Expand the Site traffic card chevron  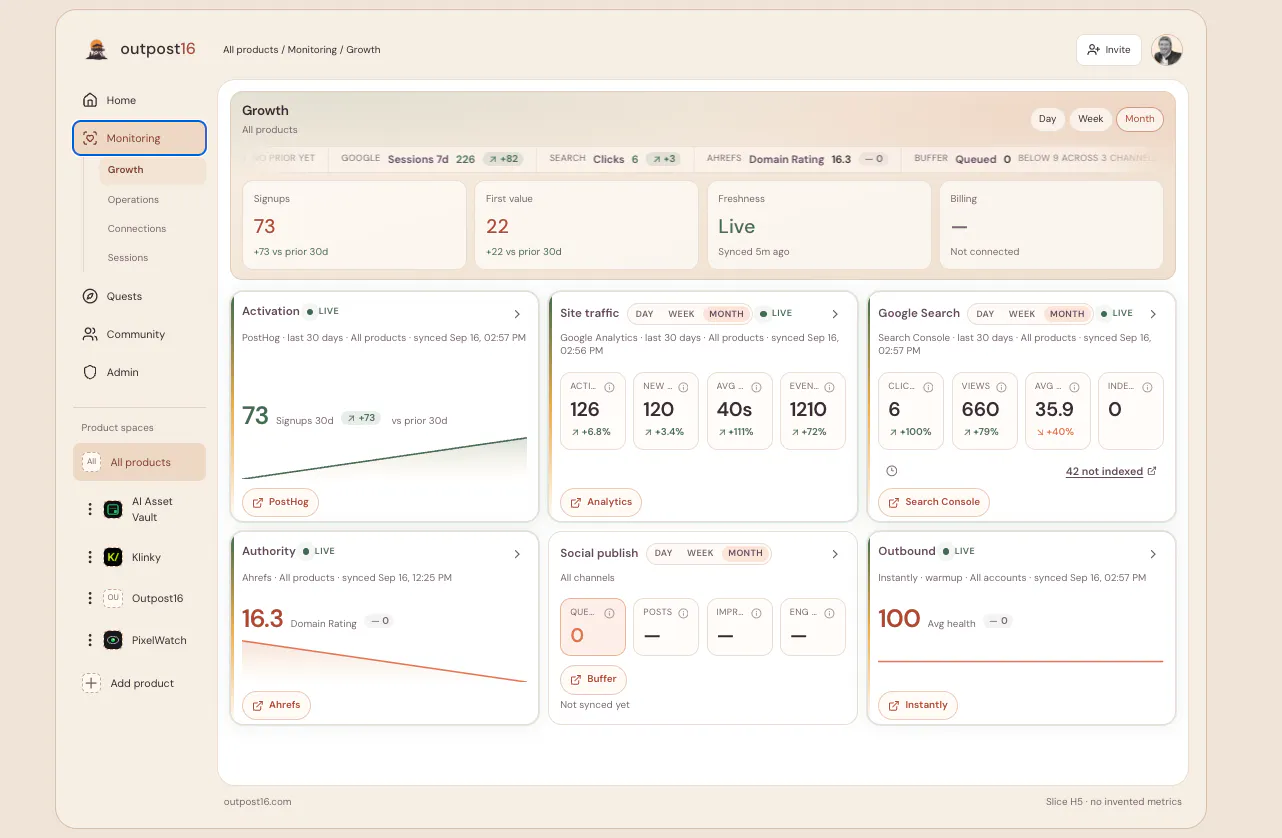pos(835,314)
